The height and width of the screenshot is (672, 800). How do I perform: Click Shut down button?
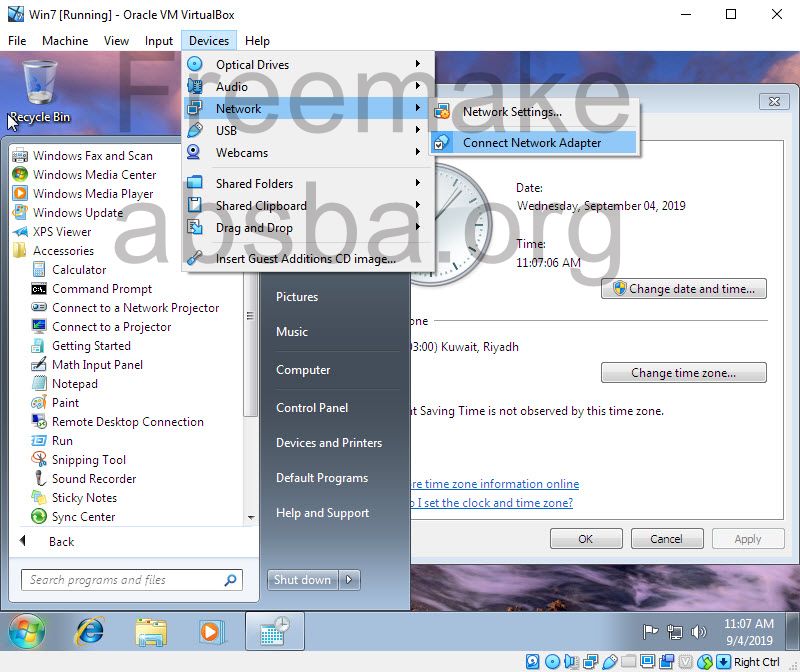point(302,580)
